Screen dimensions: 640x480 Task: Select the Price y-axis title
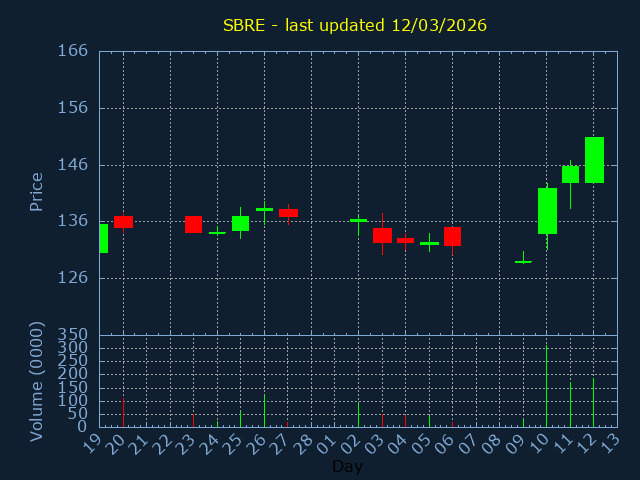tap(37, 191)
